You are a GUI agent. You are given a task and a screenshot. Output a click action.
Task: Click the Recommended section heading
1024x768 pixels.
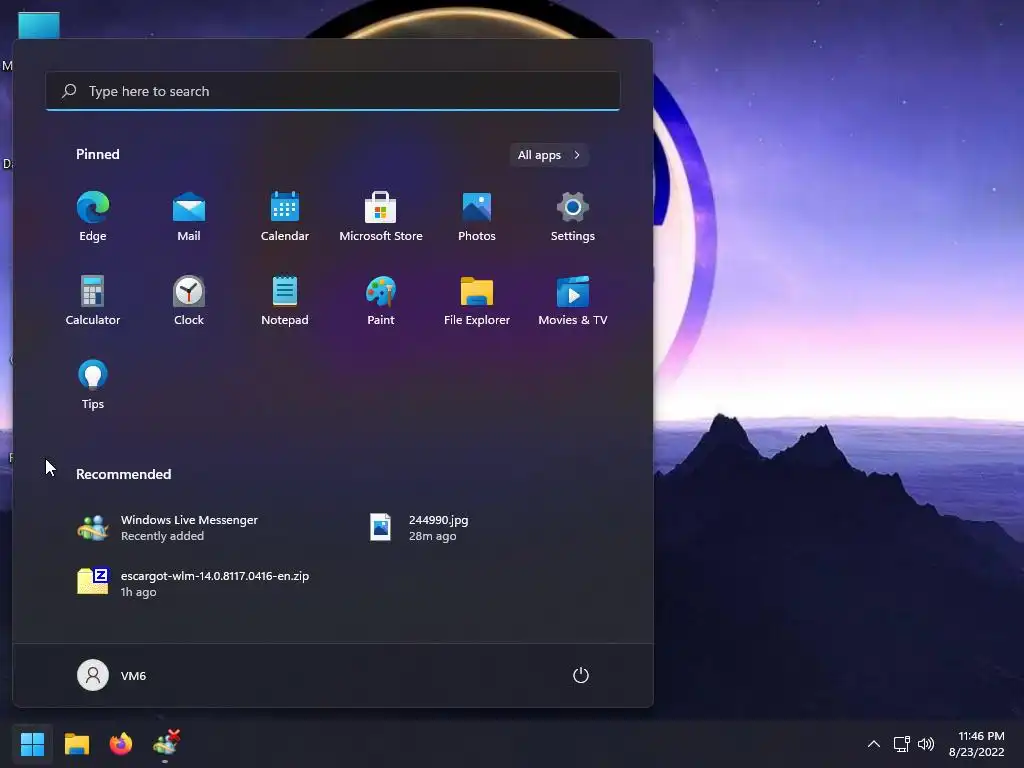coord(123,474)
